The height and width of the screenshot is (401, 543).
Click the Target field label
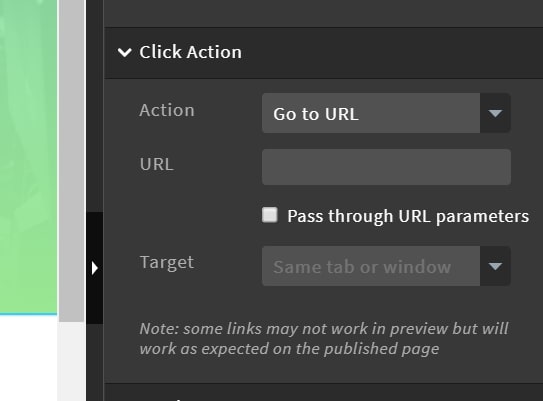pyautogui.click(x=167, y=262)
